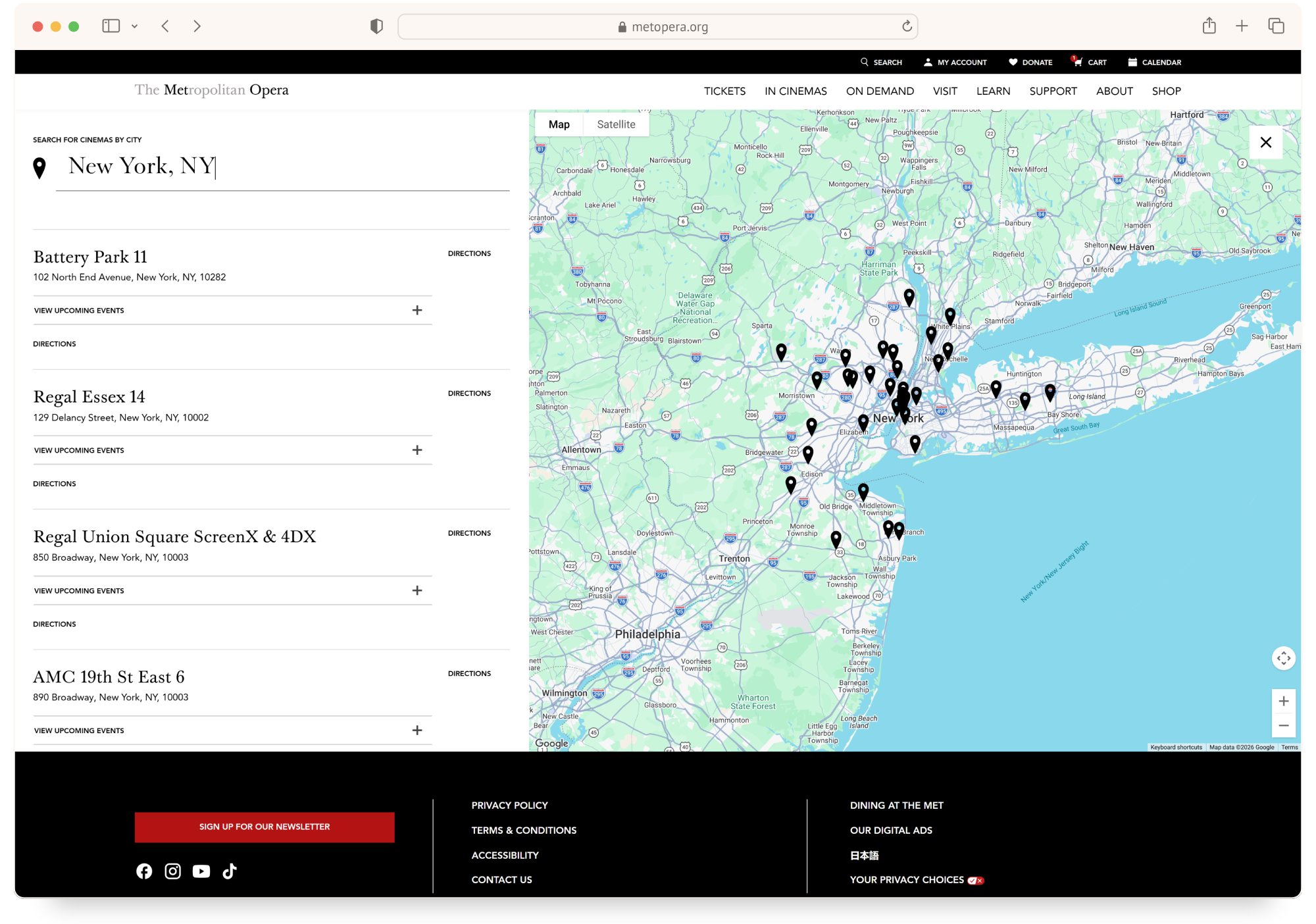Close the map with the X button
Viewport: 1316px width, 924px height.
click(1266, 142)
